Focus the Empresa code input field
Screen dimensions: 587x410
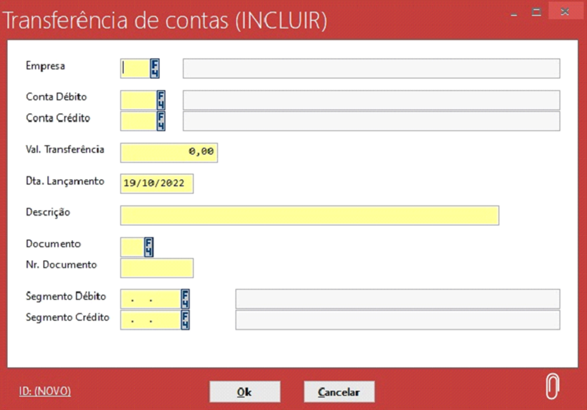135,69
